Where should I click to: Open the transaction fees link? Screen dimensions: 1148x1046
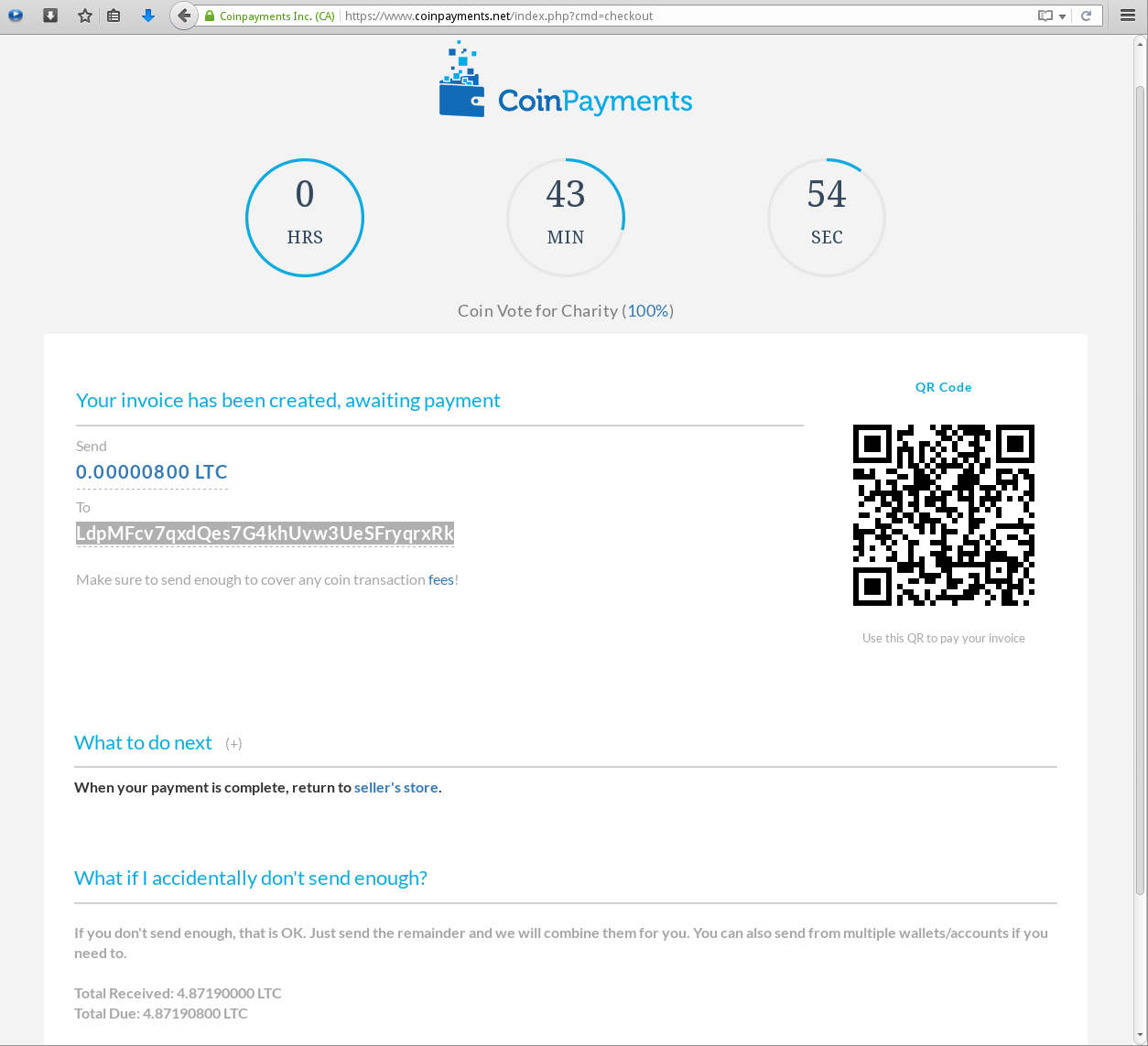(x=441, y=580)
